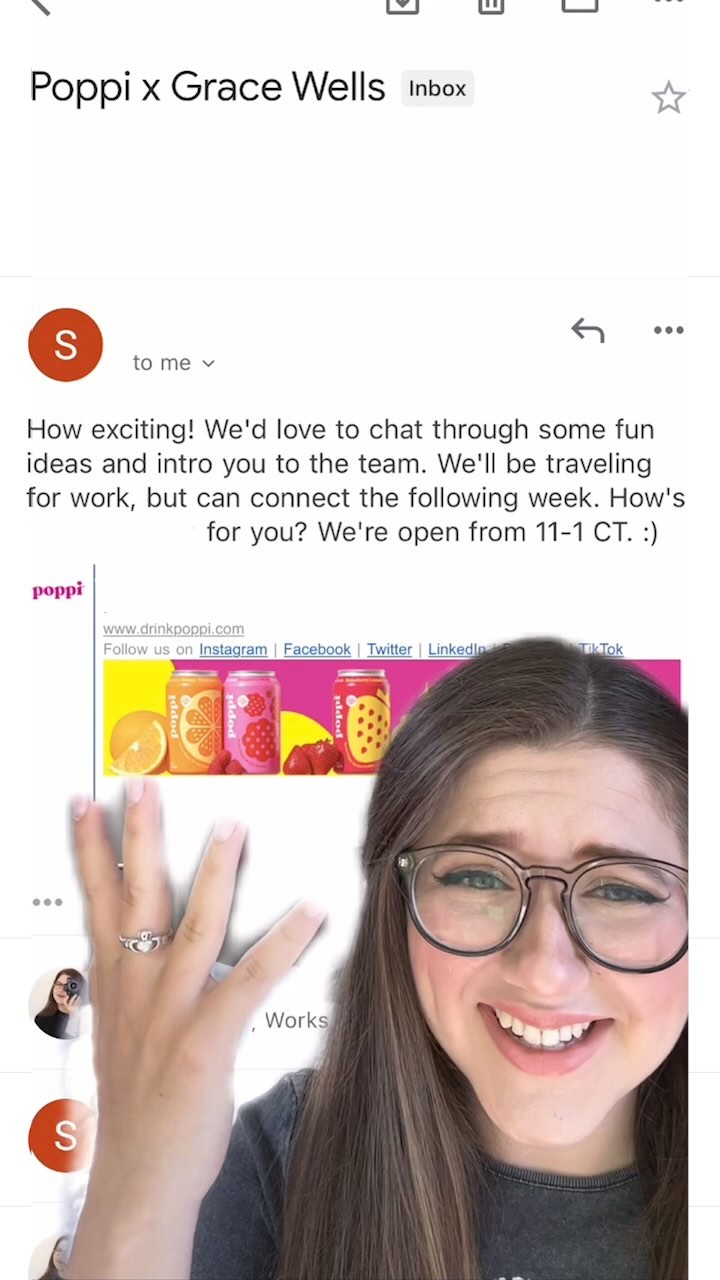Viewport: 720px width, 1280px height.
Task: Delete the email using trash icon
Action: (x=491, y=5)
